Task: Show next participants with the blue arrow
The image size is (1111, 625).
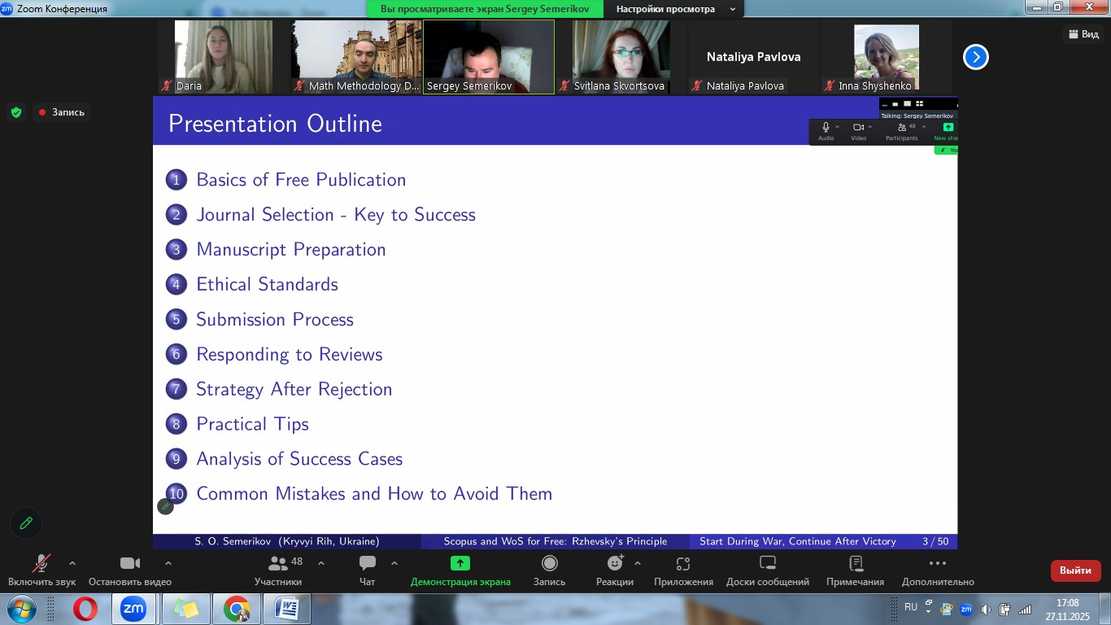Action: (x=976, y=57)
